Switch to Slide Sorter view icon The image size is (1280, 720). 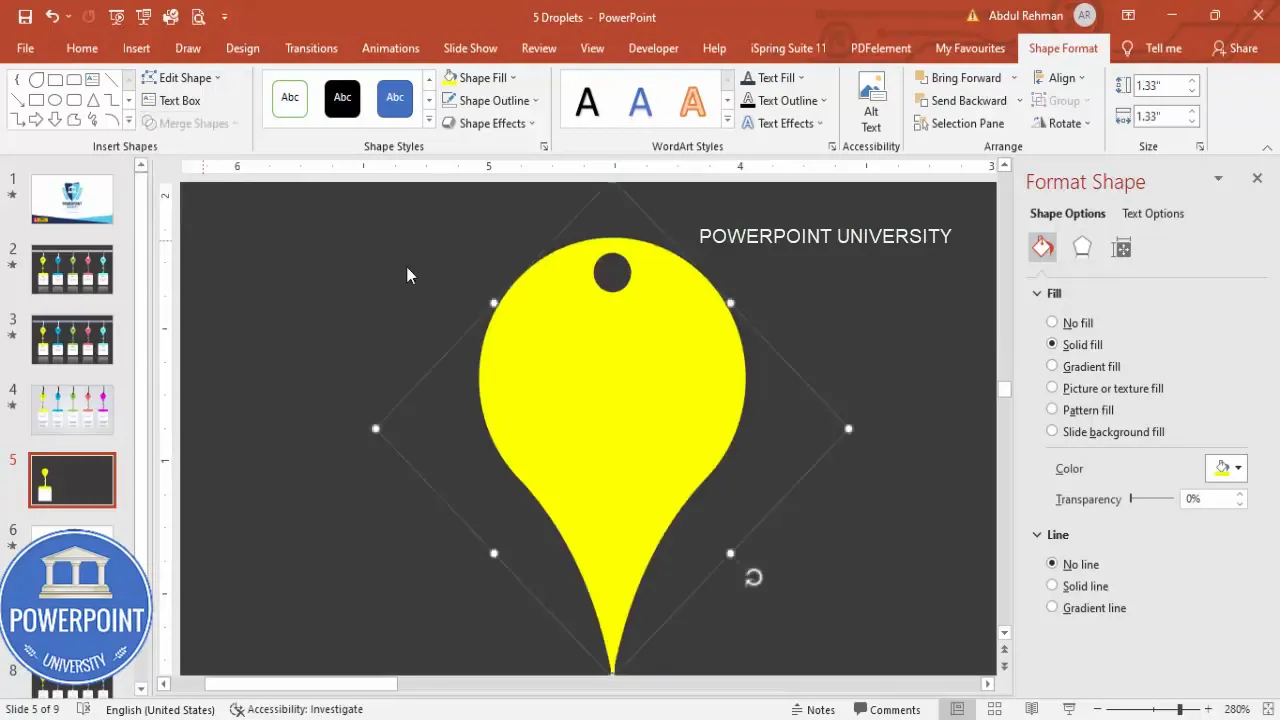[x=995, y=709]
